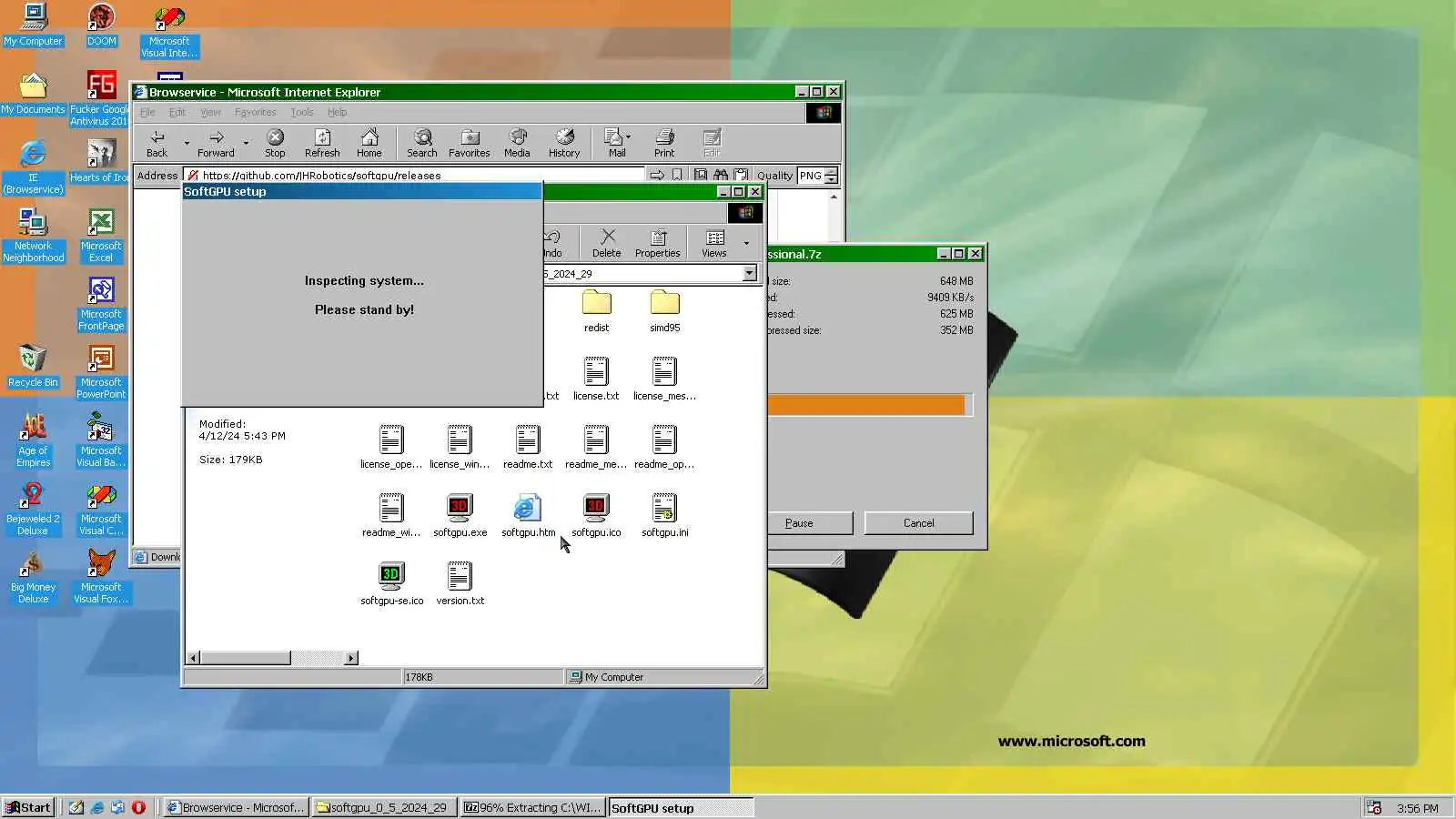This screenshot has width=1456, height=819.
Task: Refresh the Browservice page
Action: point(322,143)
